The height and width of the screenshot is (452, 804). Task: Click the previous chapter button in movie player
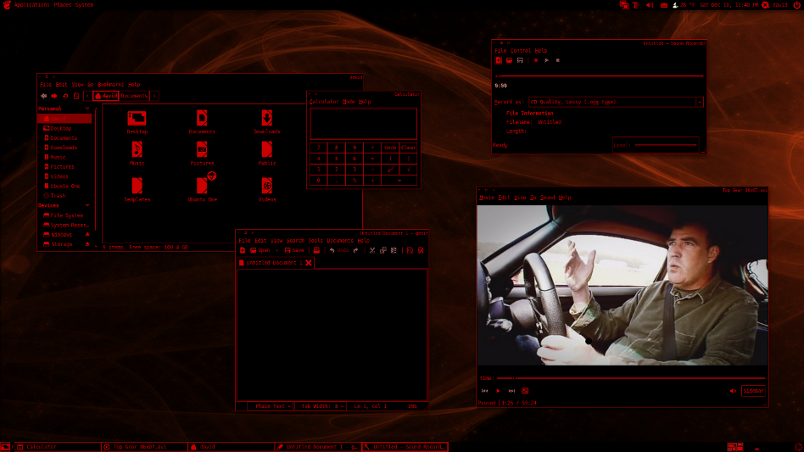(x=485, y=391)
